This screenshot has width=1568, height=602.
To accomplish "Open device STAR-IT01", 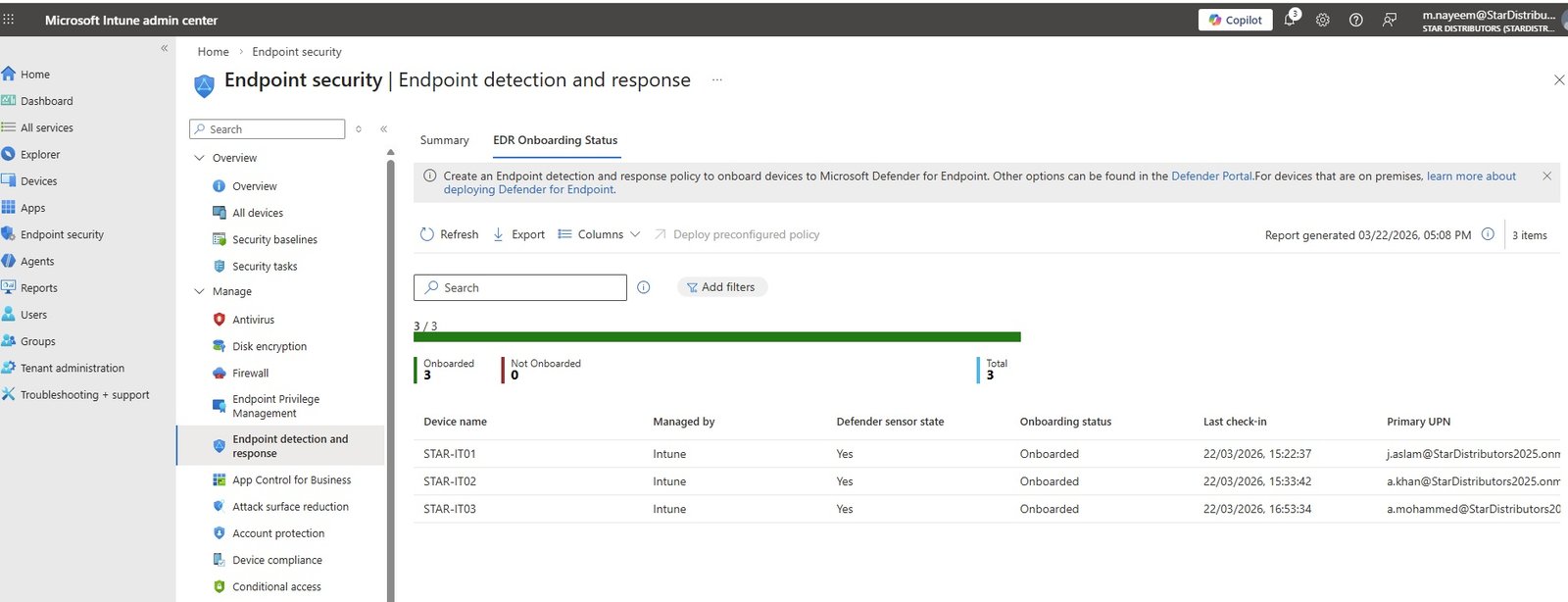I will 450,454.
